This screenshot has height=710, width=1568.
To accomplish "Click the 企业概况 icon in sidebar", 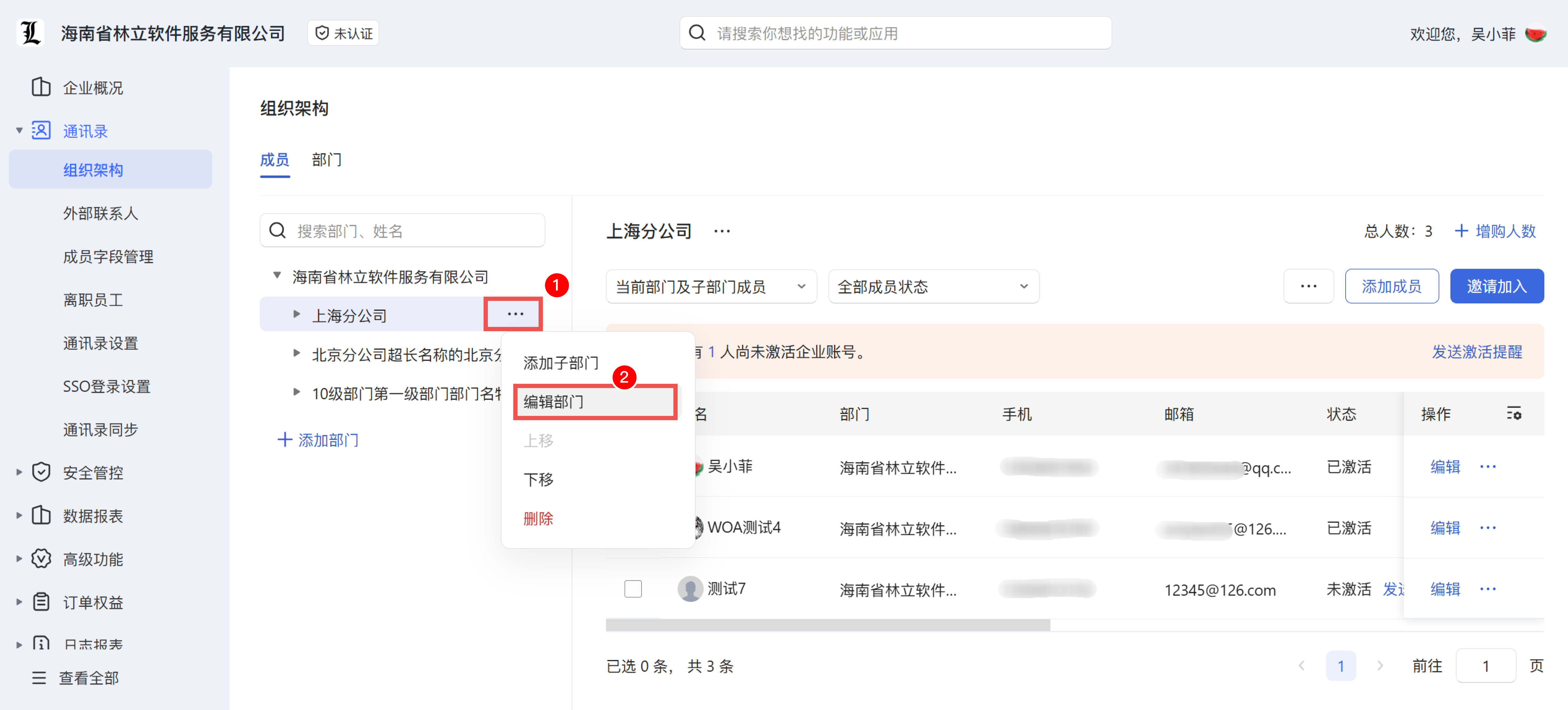I will click(41, 87).
